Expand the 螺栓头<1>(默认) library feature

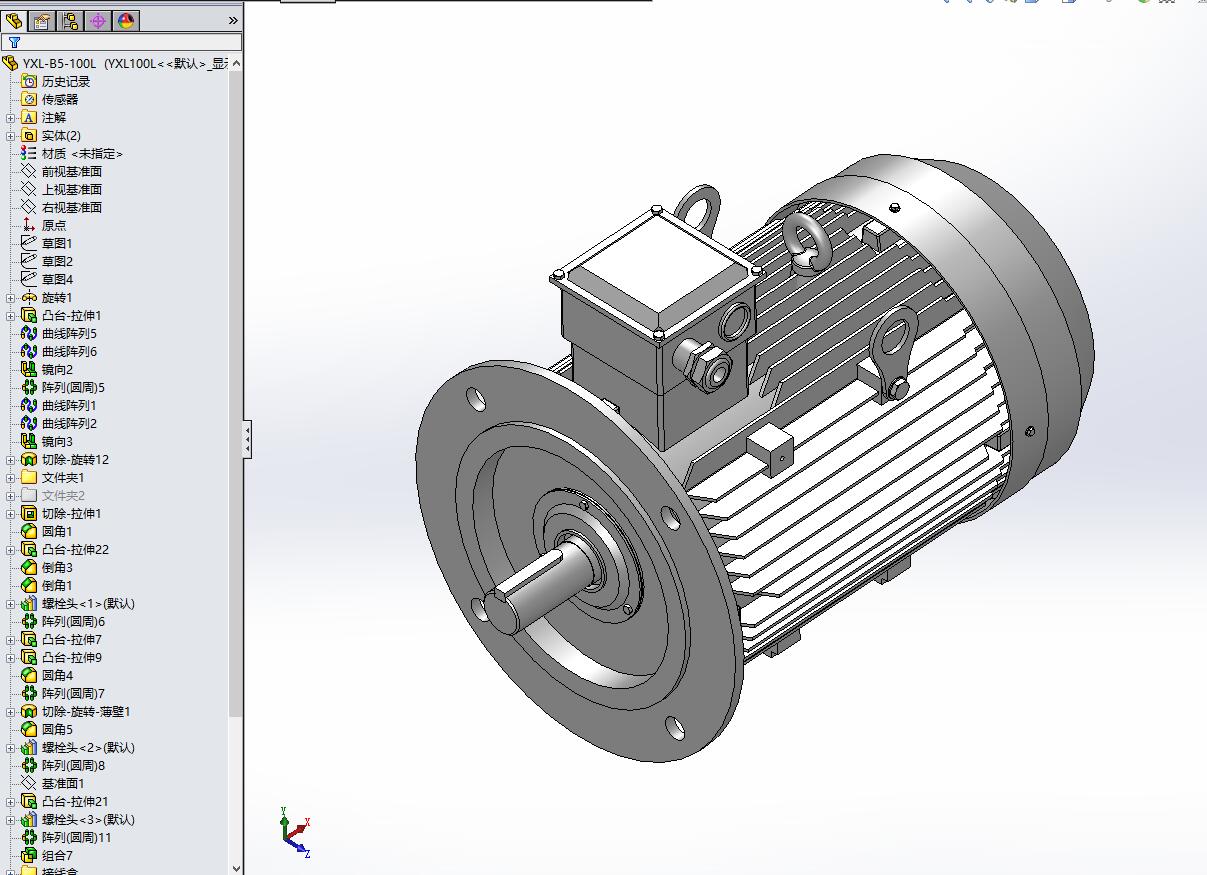point(11,603)
